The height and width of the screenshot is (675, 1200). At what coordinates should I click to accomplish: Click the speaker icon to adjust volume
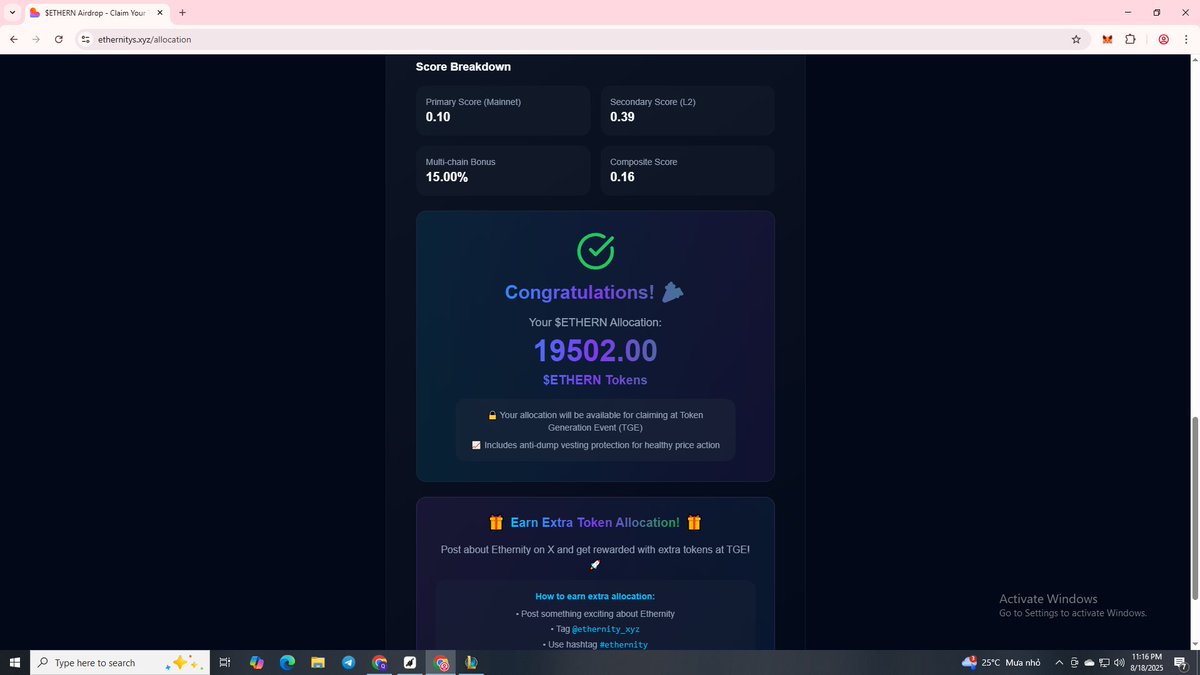(x=1119, y=662)
